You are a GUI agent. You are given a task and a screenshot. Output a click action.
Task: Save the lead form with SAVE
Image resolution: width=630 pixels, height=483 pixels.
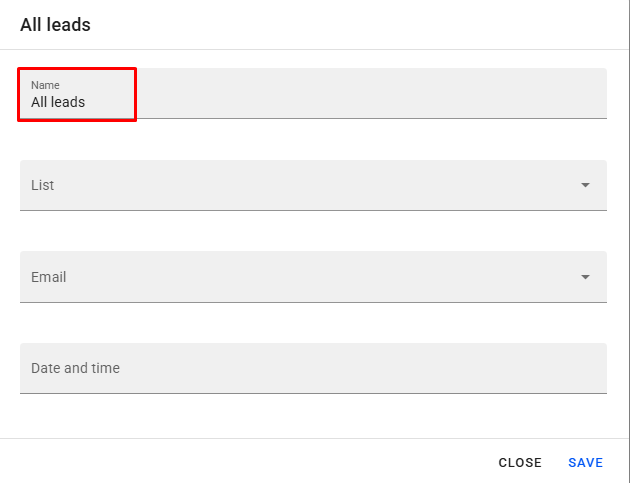click(x=585, y=463)
